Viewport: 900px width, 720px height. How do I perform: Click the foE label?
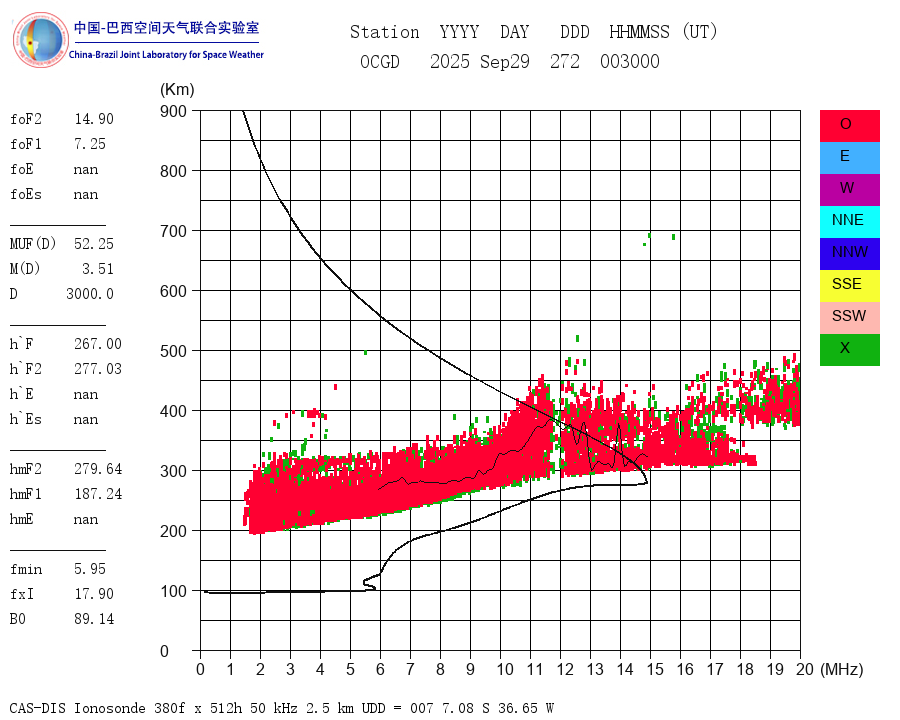coord(22,169)
